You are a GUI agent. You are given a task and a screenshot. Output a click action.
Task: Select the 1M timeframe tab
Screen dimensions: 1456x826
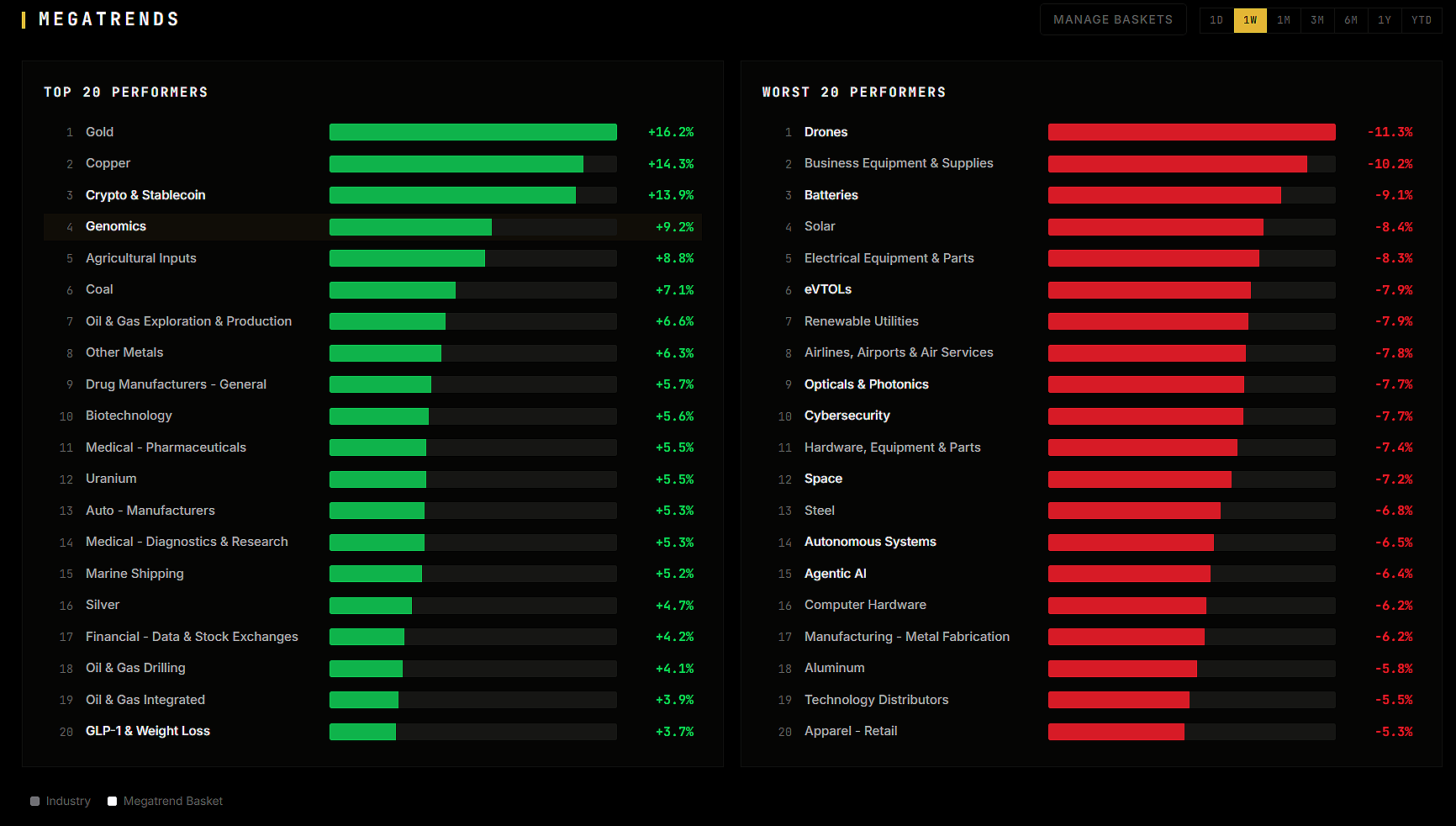point(1284,20)
